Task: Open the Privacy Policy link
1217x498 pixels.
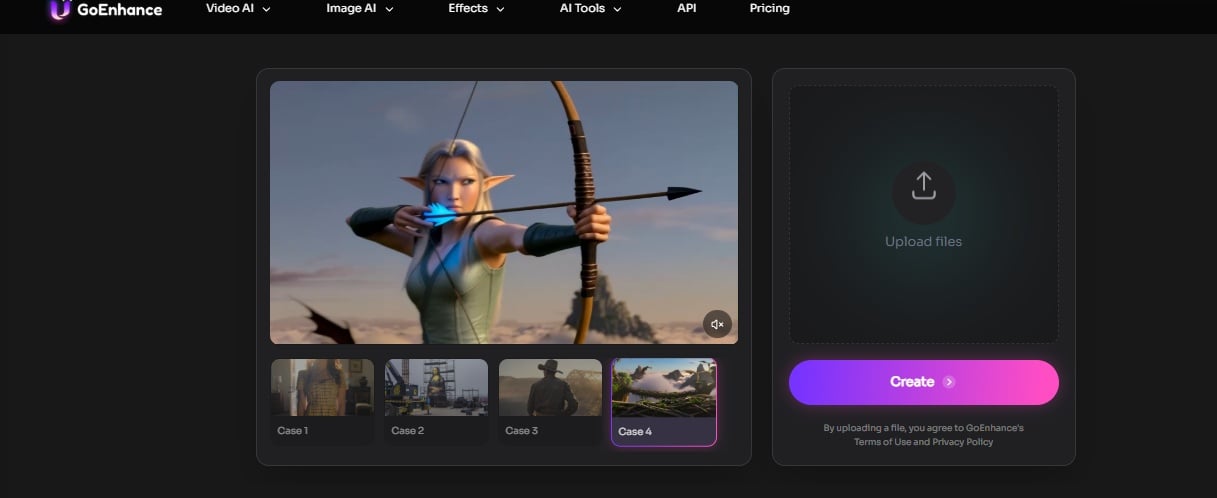Action: coord(962,442)
